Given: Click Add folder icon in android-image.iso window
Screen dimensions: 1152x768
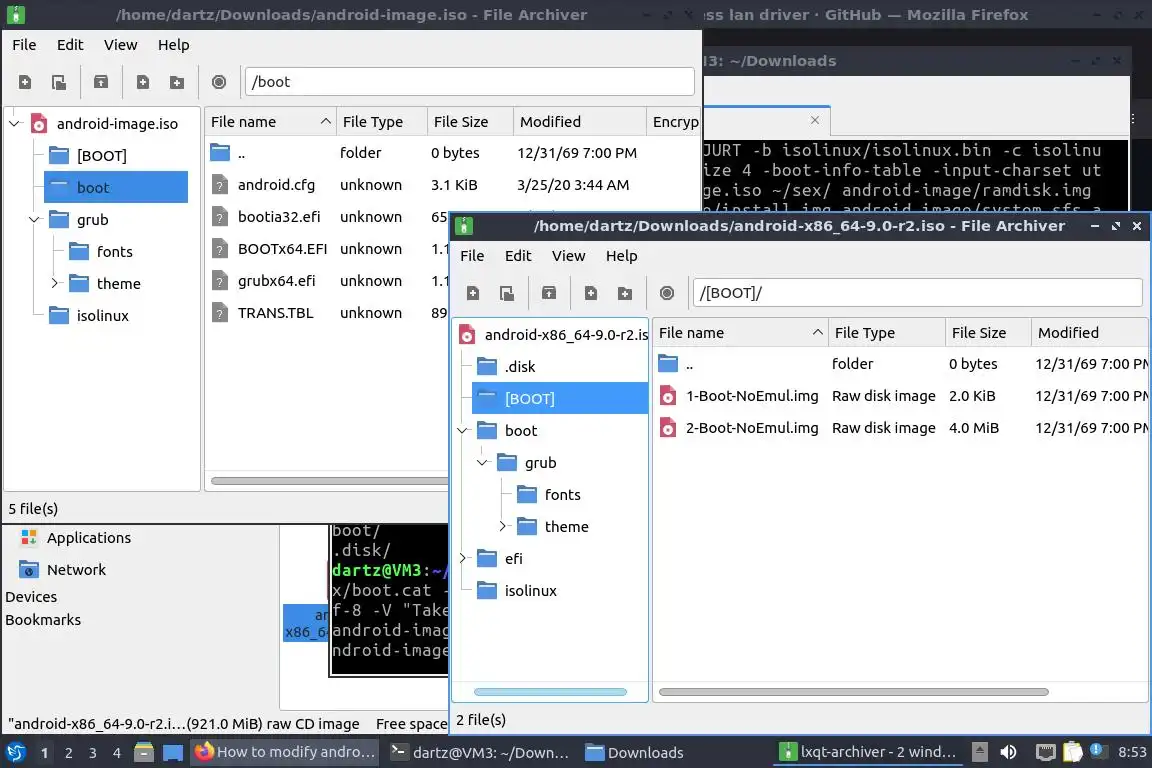Looking at the screenshot, I should [177, 82].
